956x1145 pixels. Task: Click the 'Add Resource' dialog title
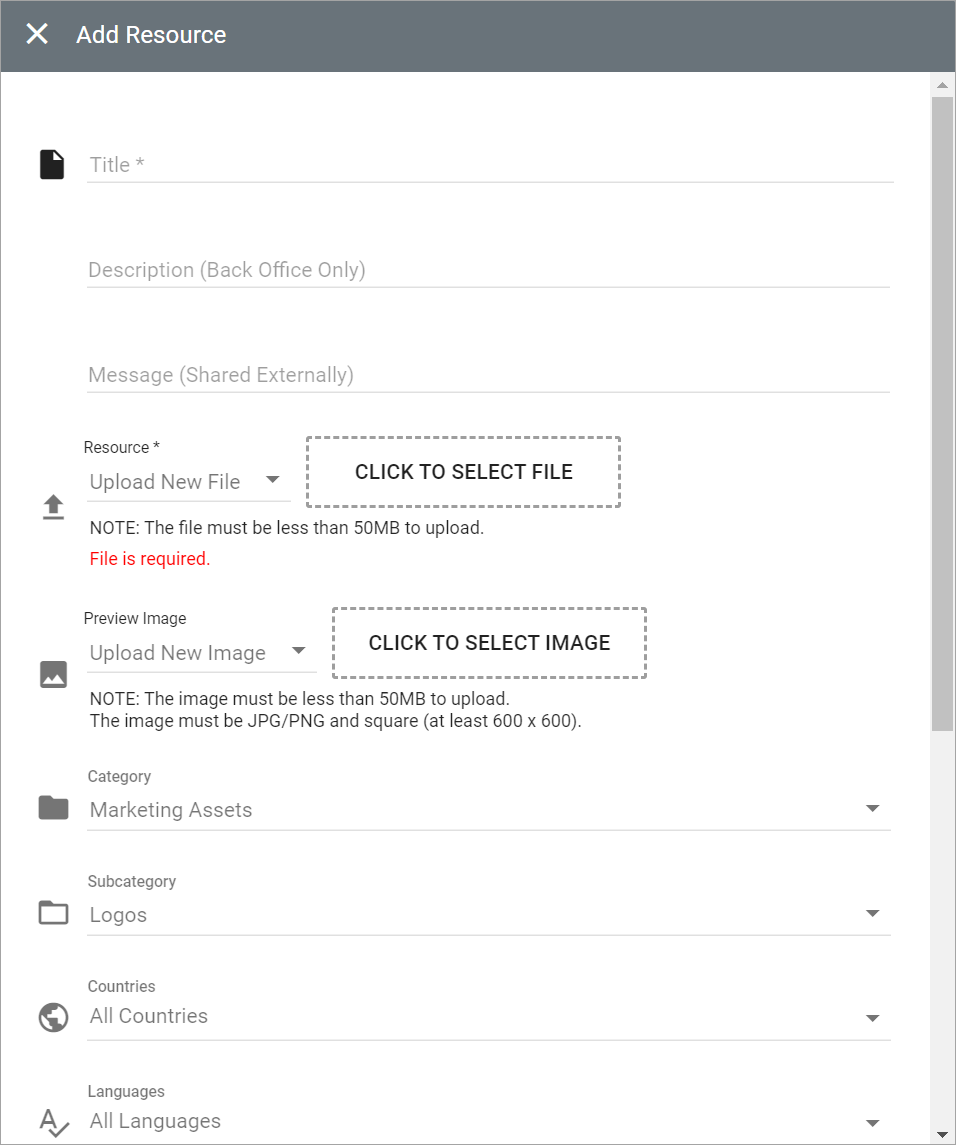pos(151,34)
